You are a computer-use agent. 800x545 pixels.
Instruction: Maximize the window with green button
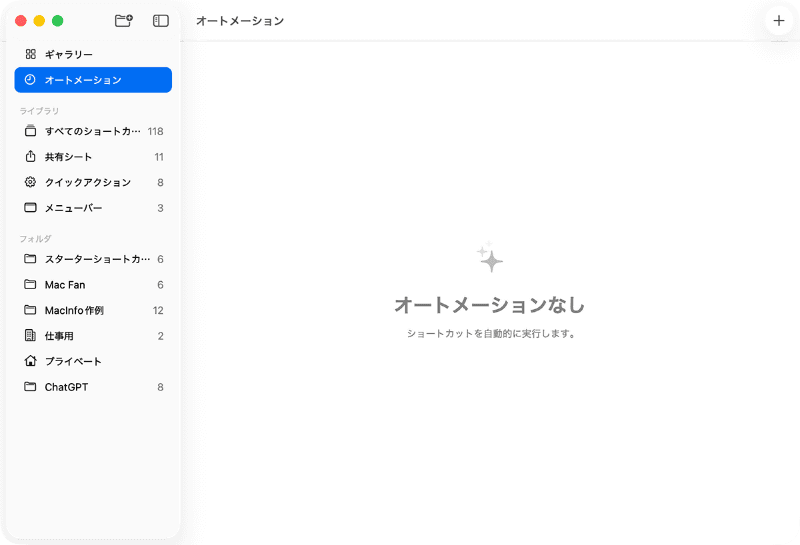click(x=58, y=20)
